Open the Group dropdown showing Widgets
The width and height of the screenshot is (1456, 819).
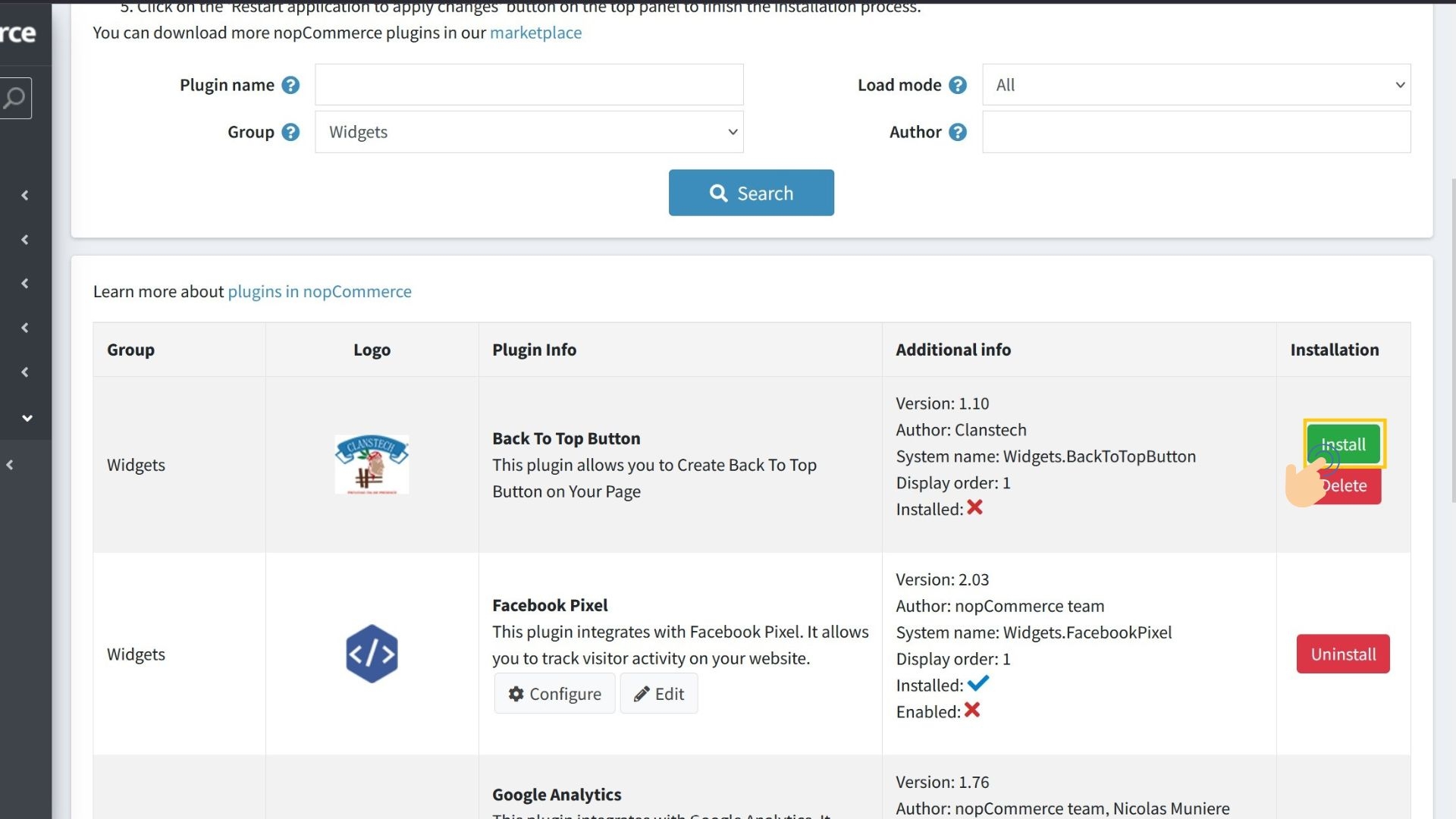pyautogui.click(x=529, y=132)
